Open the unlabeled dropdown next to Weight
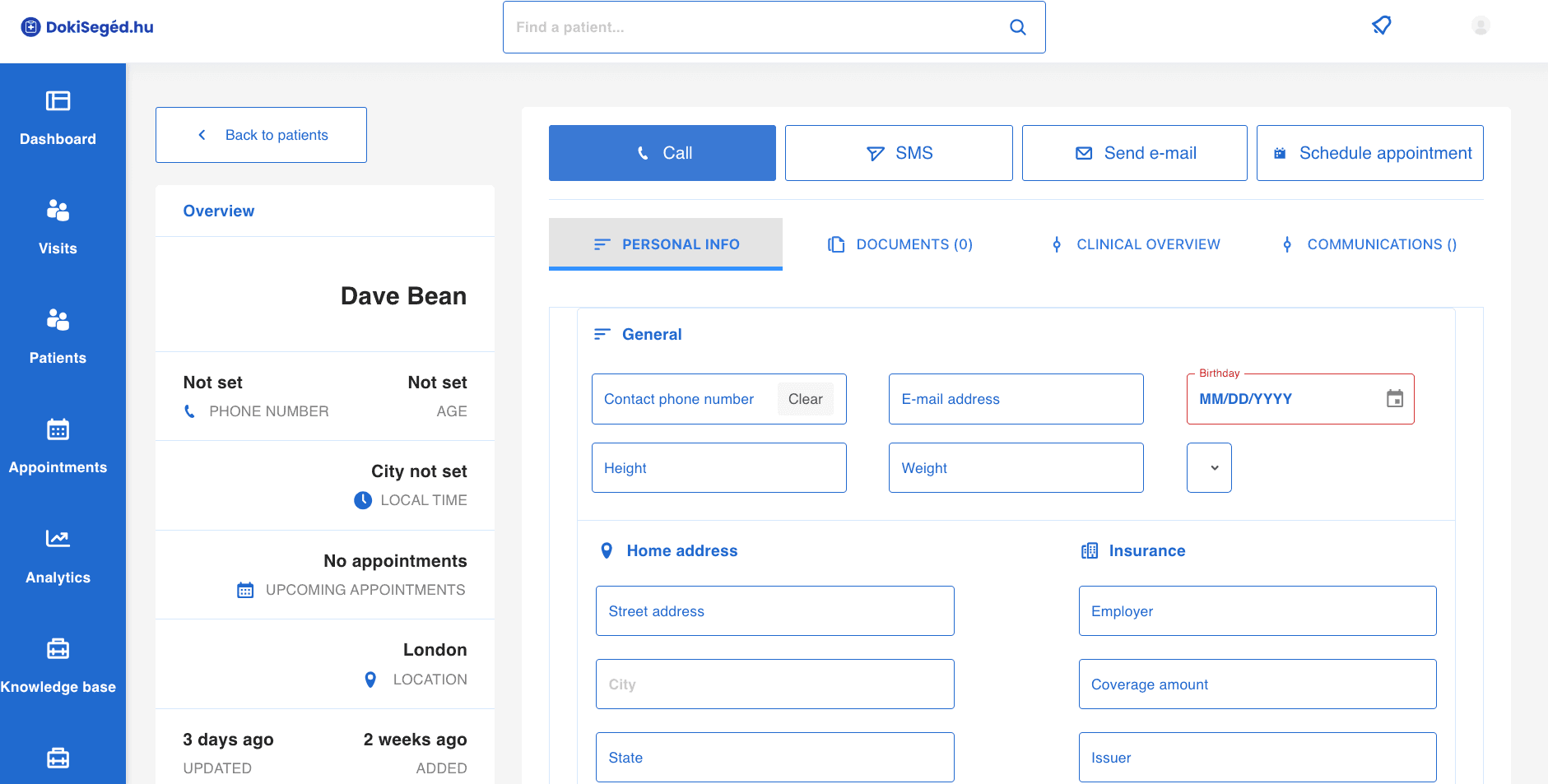Image resolution: width=1548 pixels, height=784 pixels. click(1209, 467)
